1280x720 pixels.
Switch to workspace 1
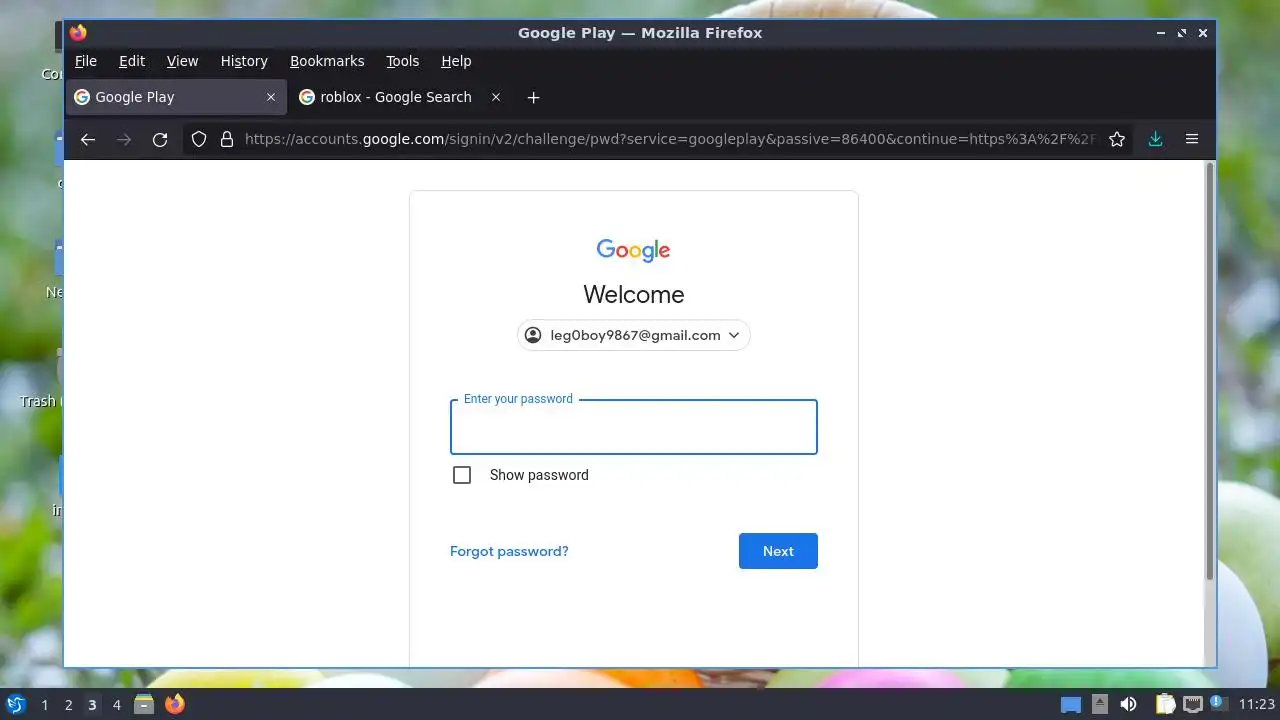(x=44, y=705)
